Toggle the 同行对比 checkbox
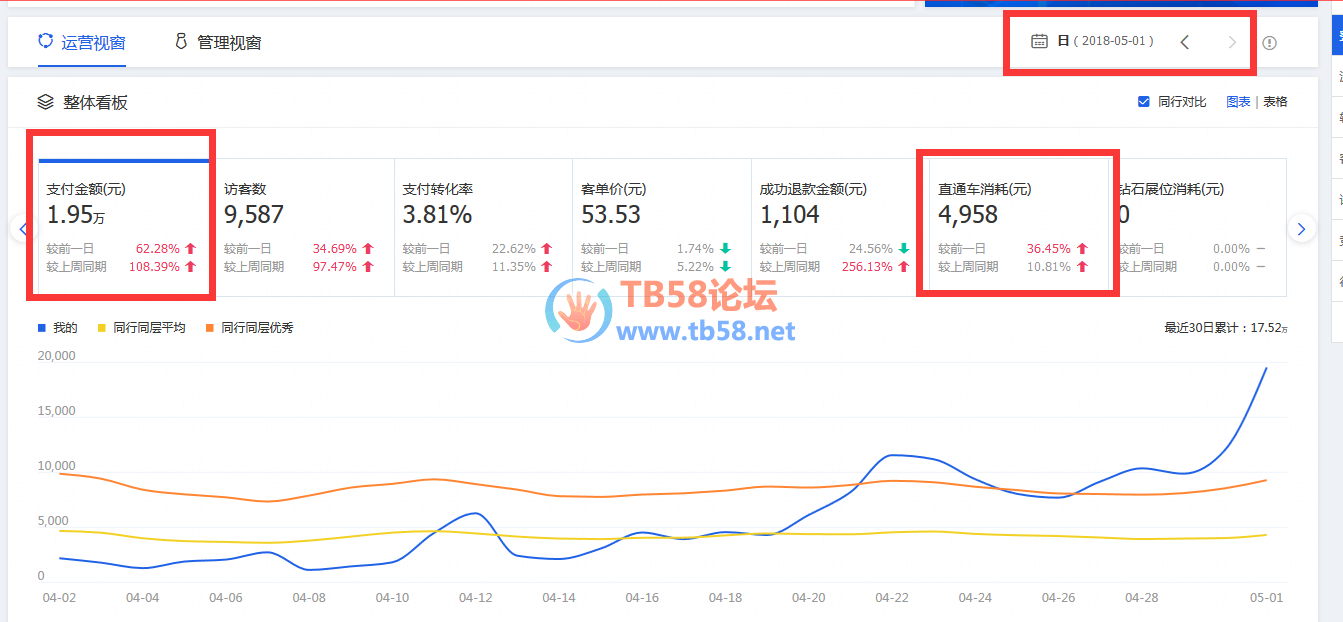The height and width of the screenshot is (622, 1343). [x=1144, y=102]
